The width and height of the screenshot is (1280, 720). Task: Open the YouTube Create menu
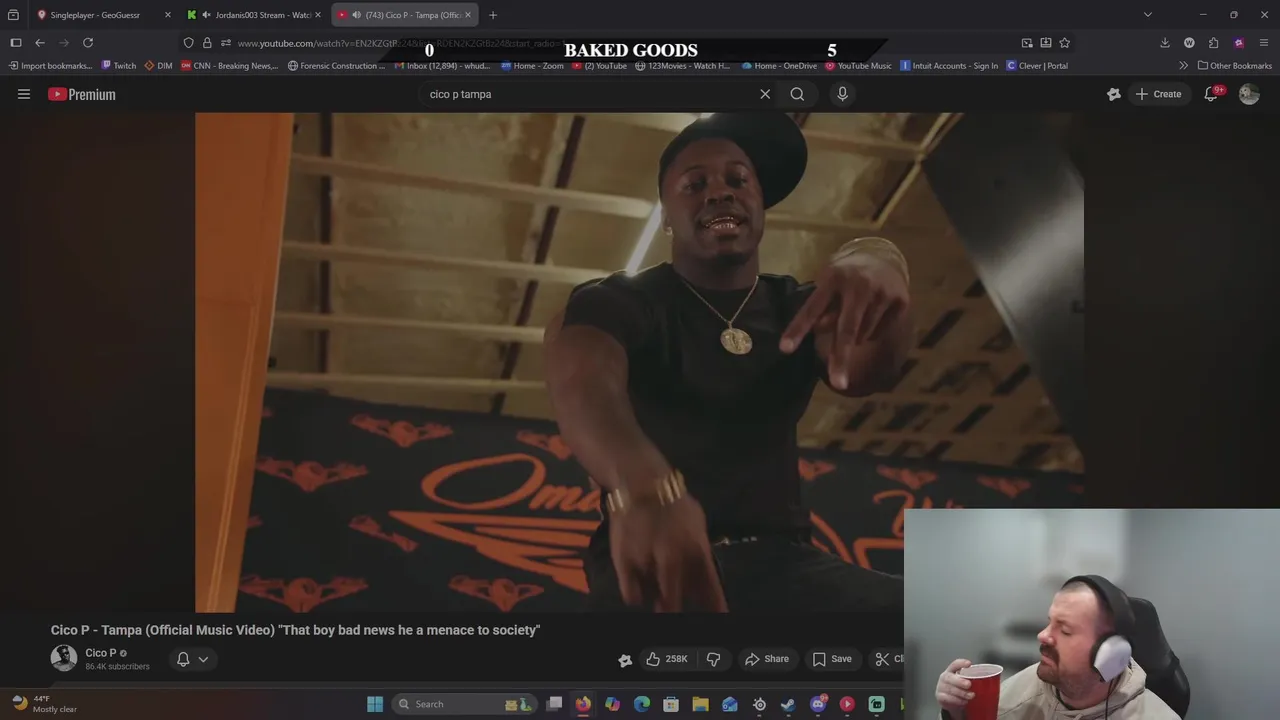point(1158,94)
